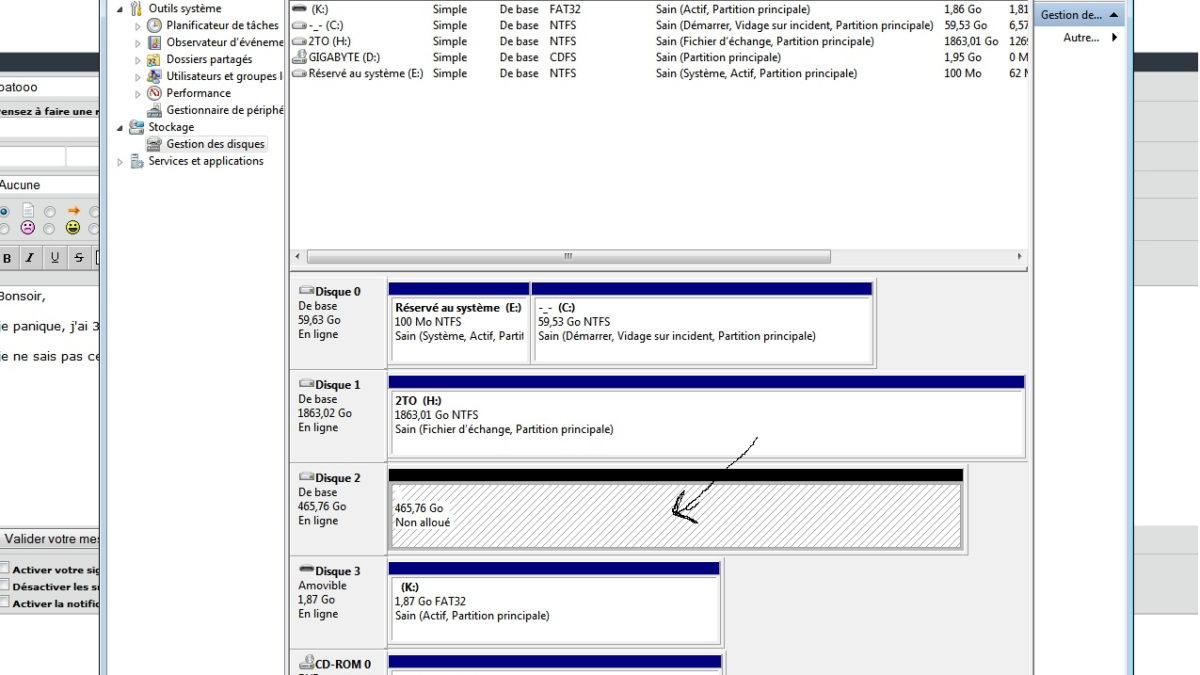Screen dimensions: 1200x675
Task: Select Gestionnaire de périphériques icon
Action: 155,110
